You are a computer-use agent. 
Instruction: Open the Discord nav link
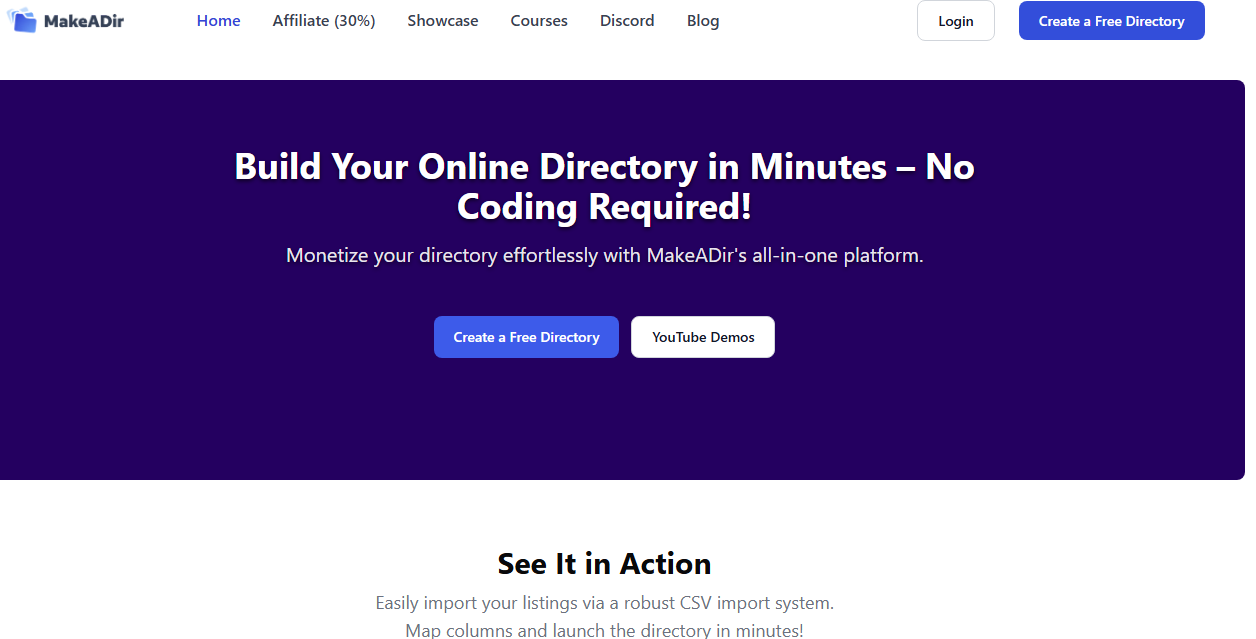(x=627, y=21)
